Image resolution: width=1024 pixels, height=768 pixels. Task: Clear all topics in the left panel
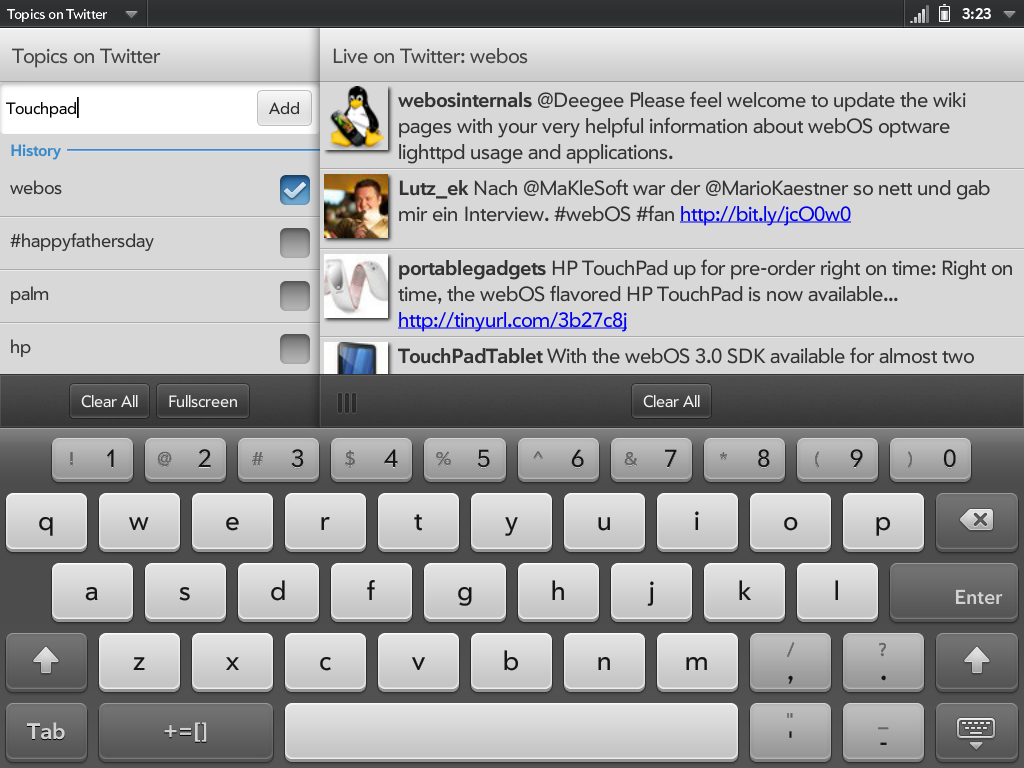pos(109,401)
